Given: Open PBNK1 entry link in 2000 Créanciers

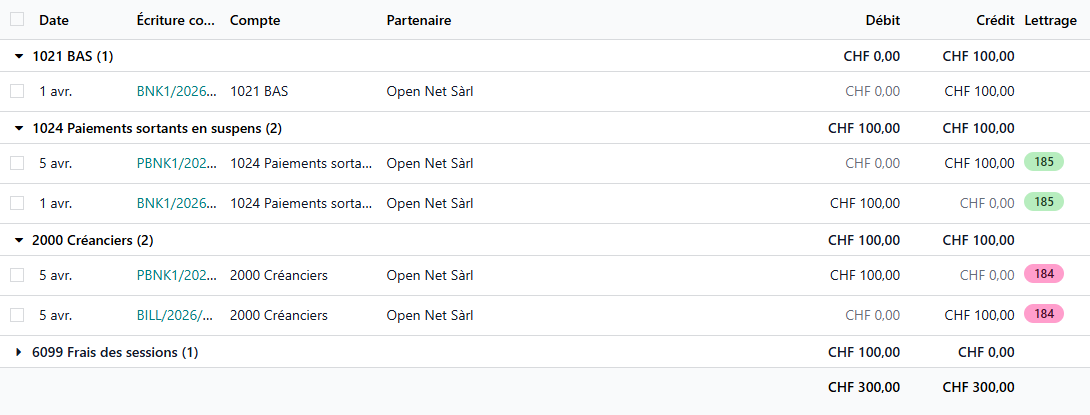Looking at the screenshot, I should coord(176,275).
